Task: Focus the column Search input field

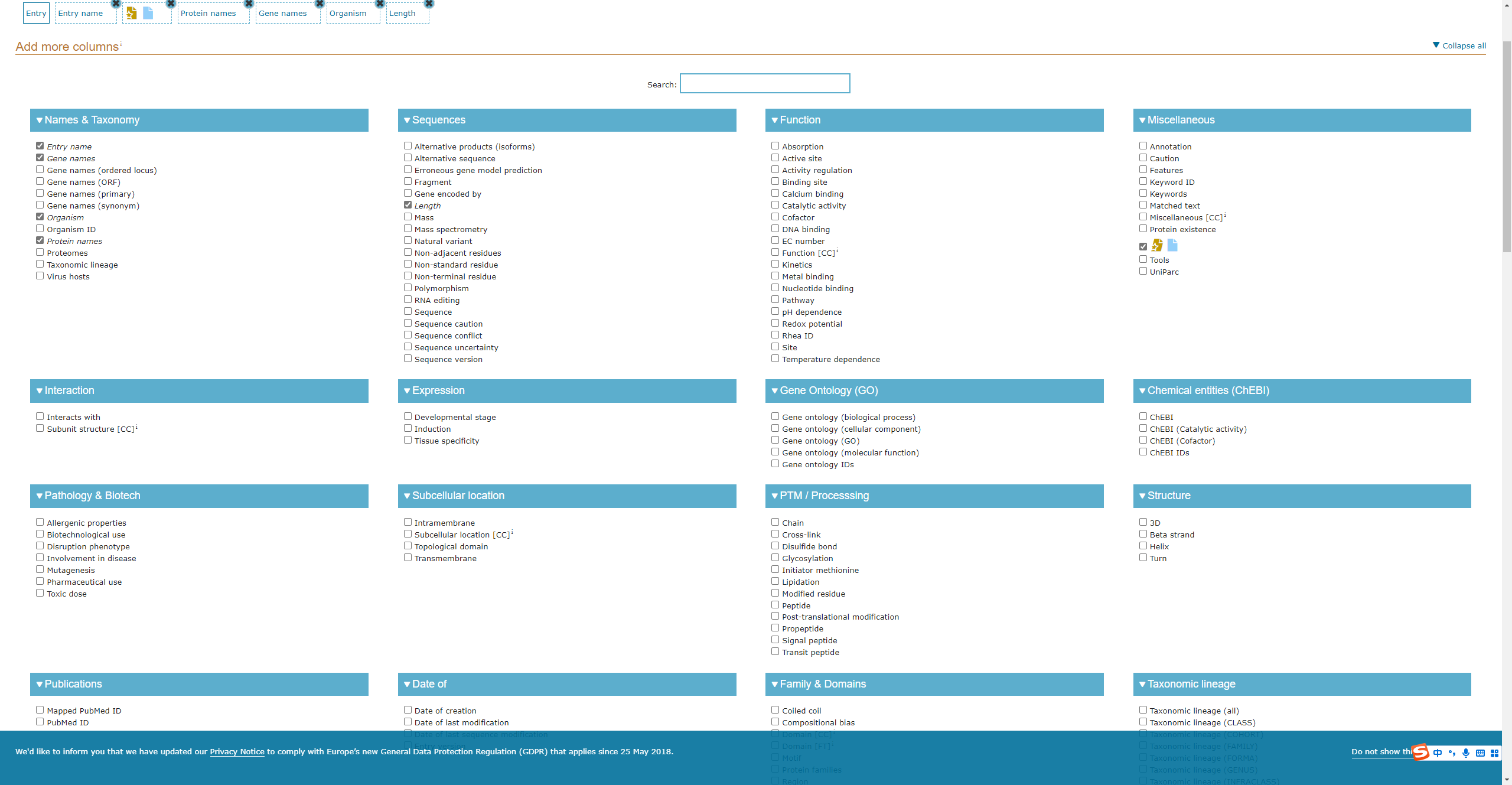Action: (765, 83)
